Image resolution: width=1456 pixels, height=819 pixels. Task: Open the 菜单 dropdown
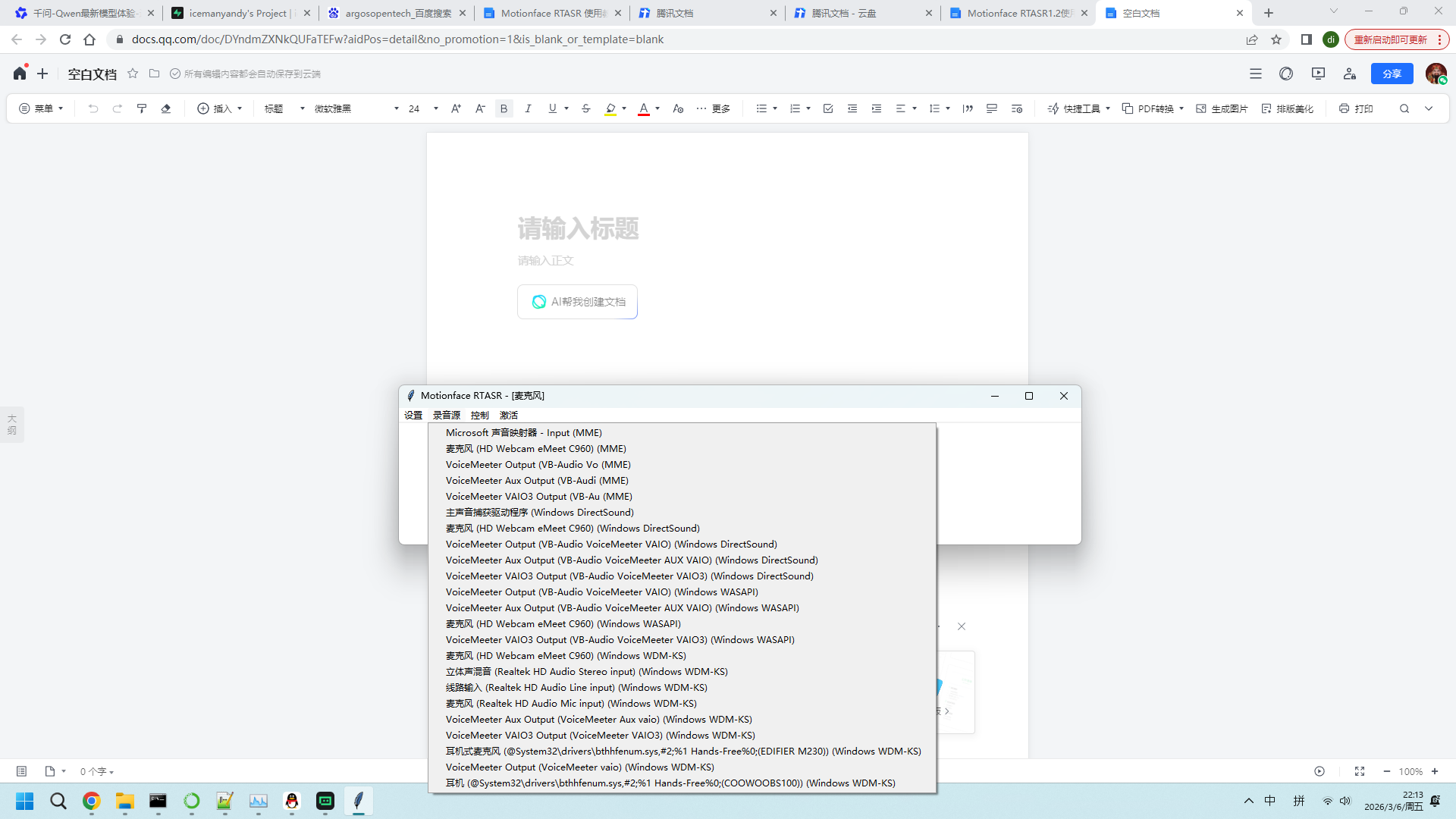(41, 108)
